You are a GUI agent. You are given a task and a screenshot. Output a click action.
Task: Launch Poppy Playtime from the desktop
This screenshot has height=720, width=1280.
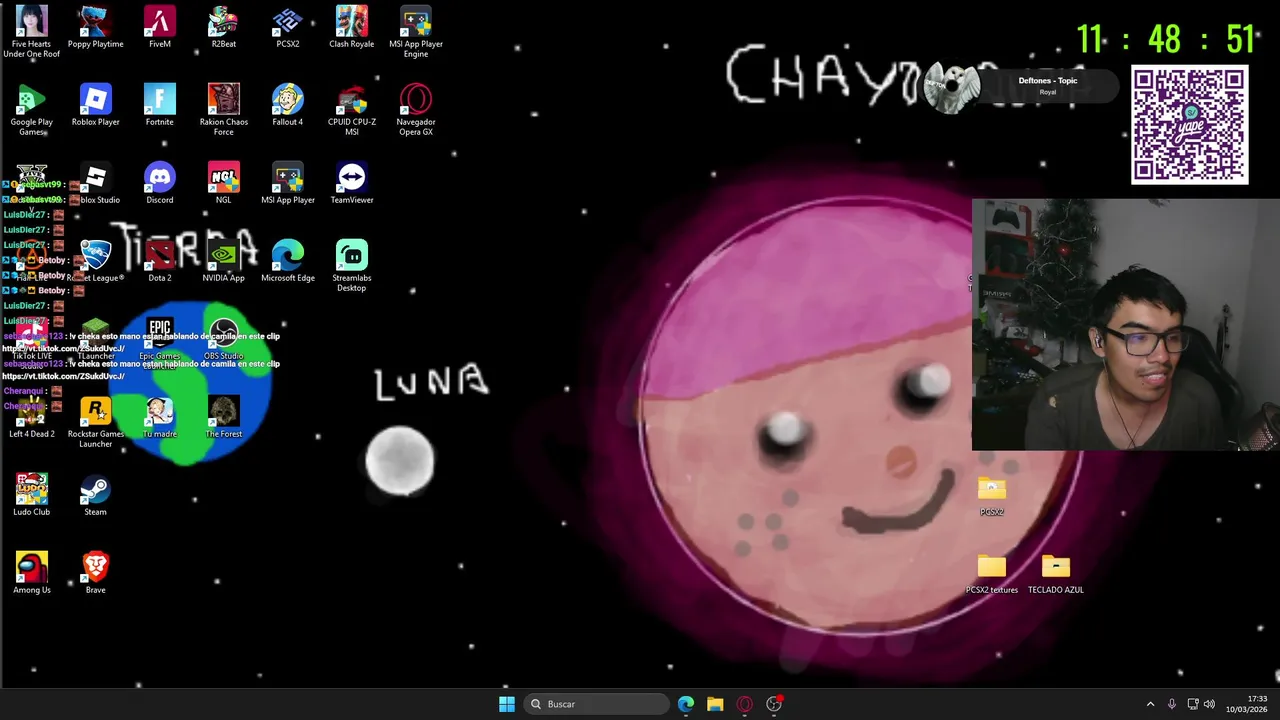point(95,27)
